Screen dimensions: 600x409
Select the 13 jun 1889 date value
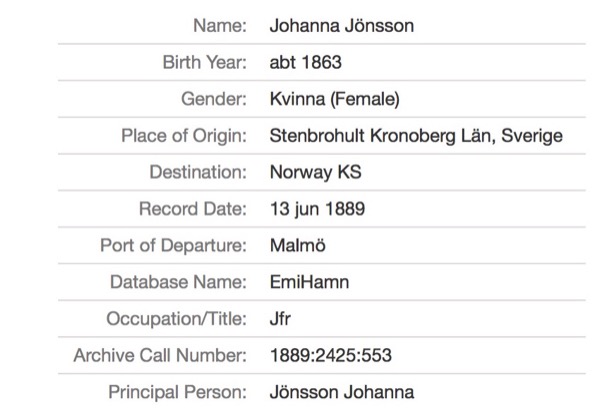317,209
